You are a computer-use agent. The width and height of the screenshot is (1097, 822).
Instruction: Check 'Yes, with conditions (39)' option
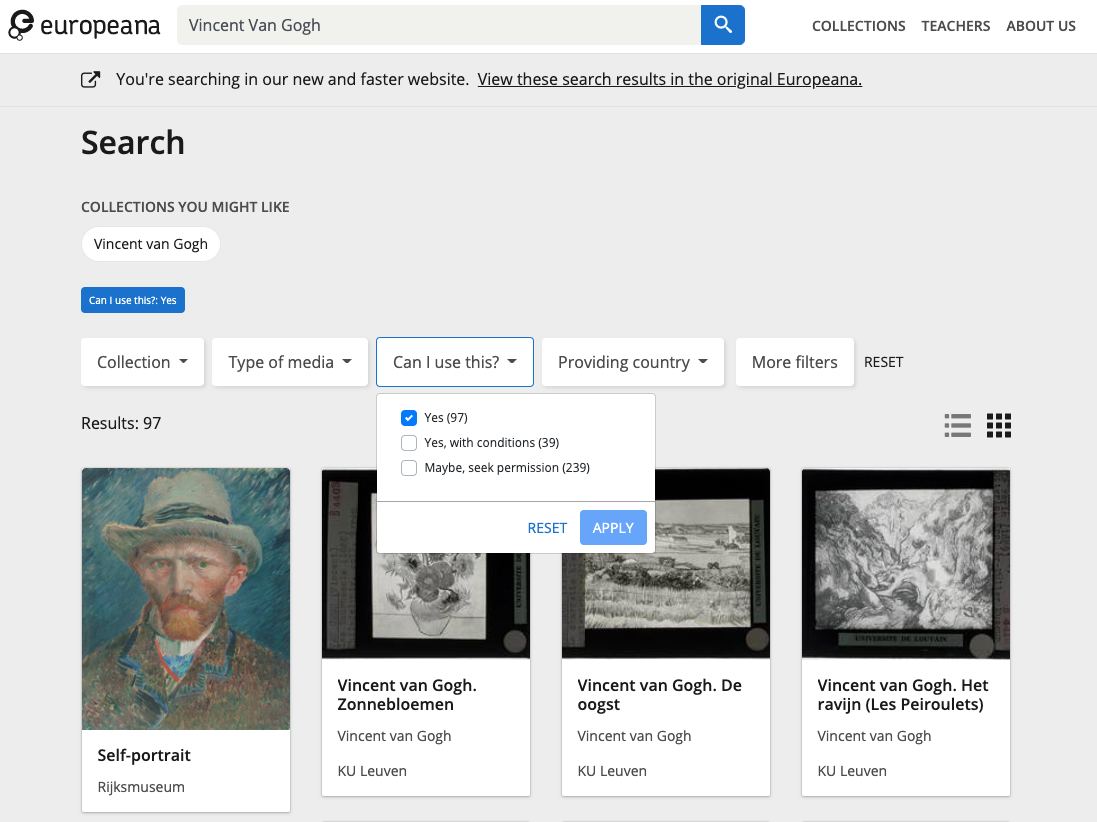pyautogui.click(x=409, y=443)
